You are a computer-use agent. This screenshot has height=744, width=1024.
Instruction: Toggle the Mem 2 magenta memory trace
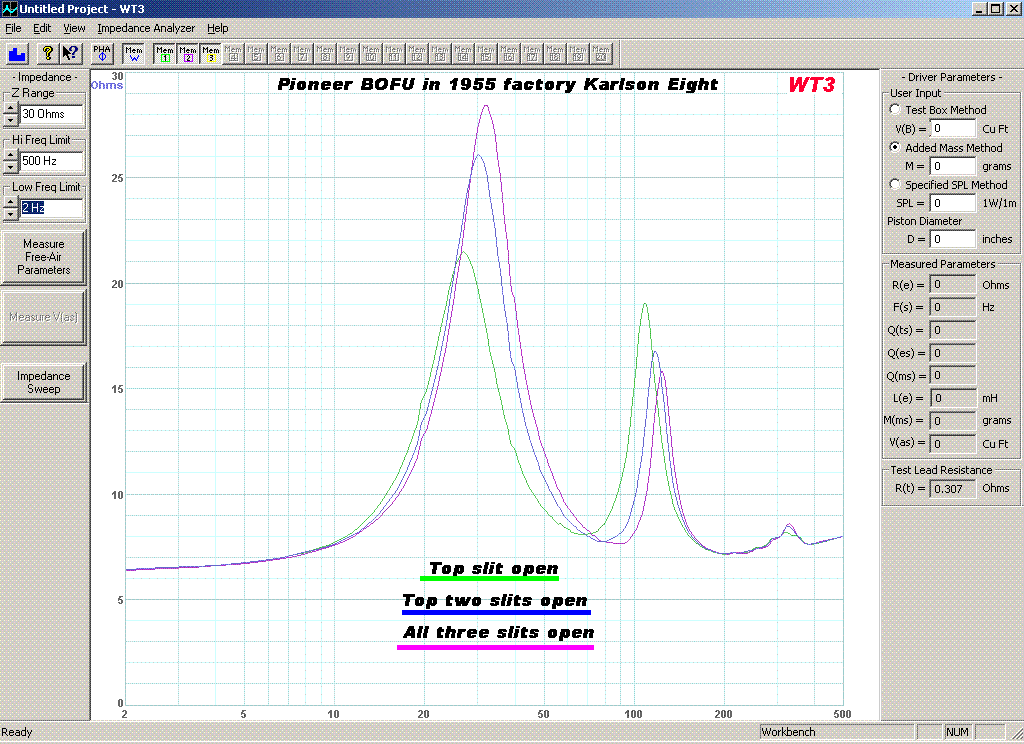pyautogui.click(x=187, y=54)
